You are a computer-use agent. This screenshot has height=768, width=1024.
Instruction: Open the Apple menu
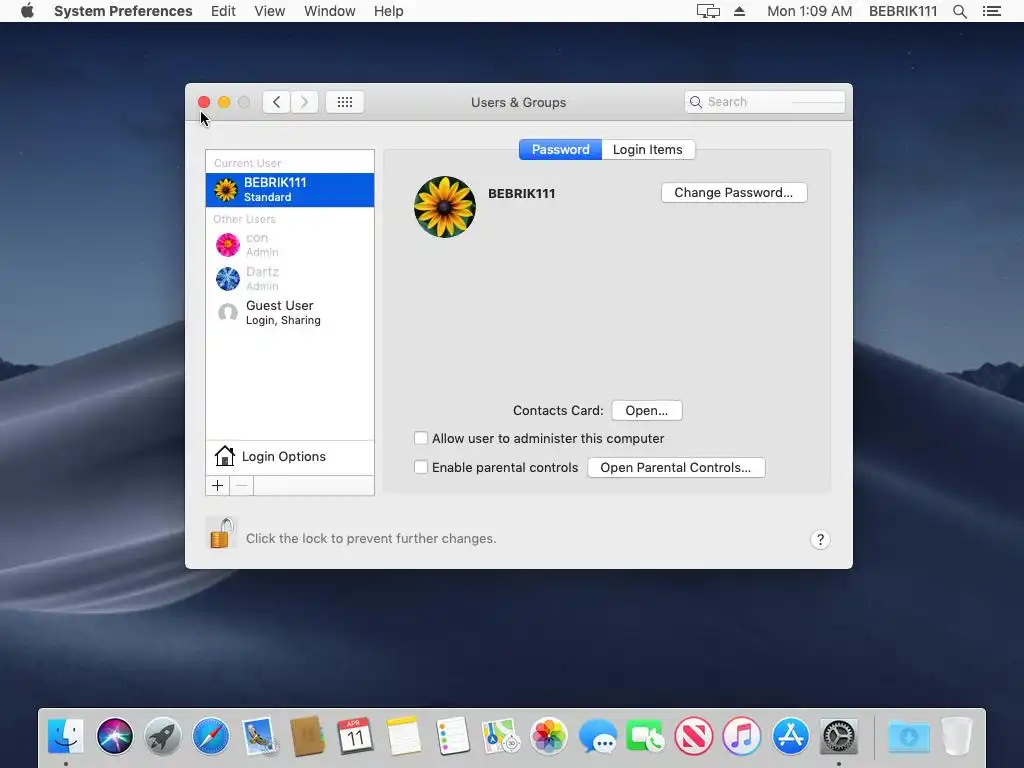[27, 11]
